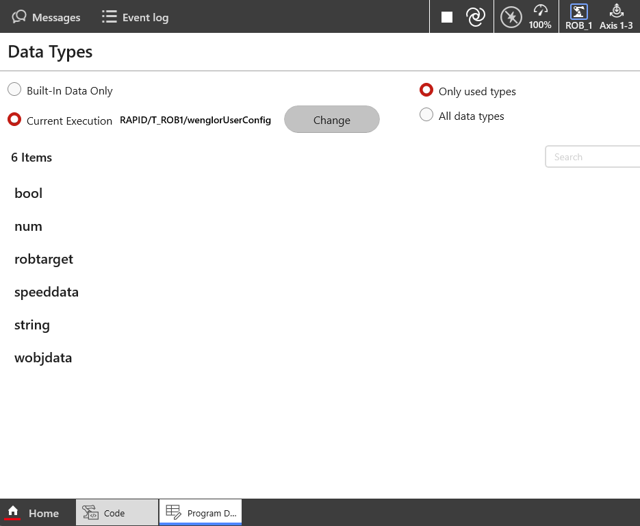Go to the Home screen
Screen dimensions: 640x526
tap(33, 513)
